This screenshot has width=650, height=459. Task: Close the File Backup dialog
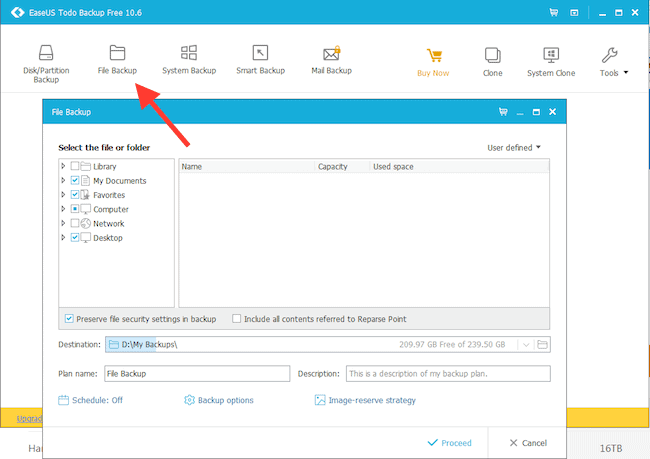[x=552, y=112]
